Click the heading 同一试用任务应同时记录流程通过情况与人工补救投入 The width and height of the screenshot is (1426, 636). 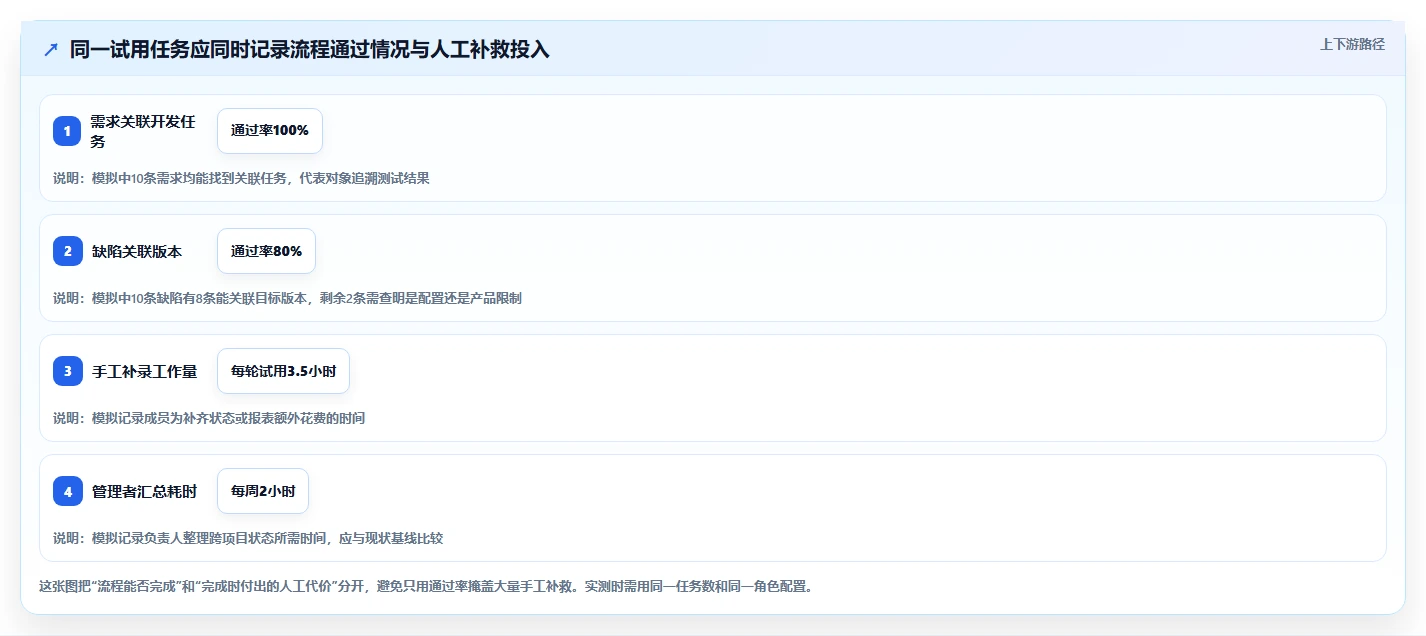(310, 49)
